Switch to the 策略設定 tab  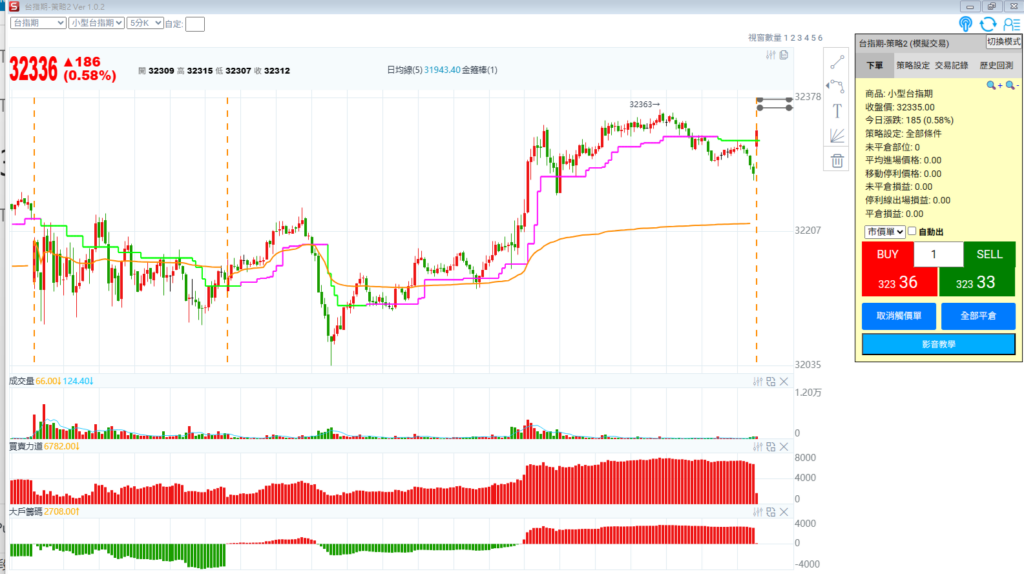click(912, 65)
